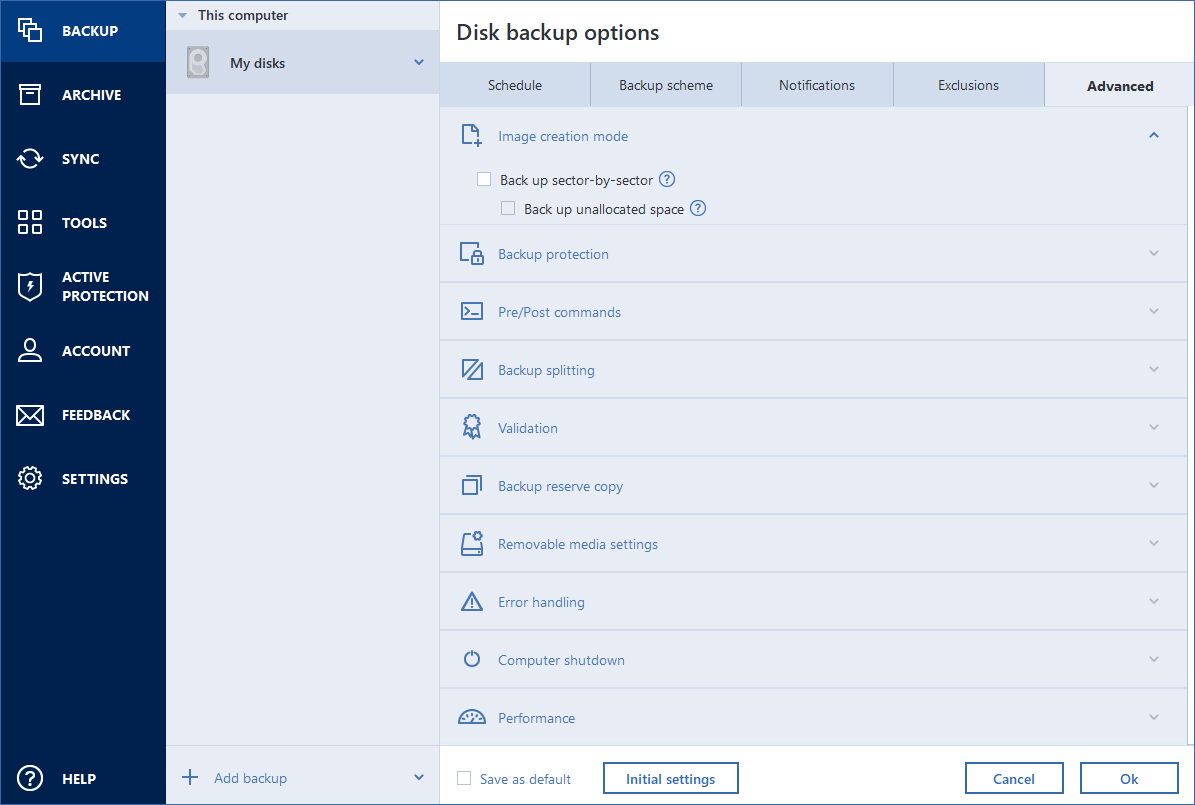Check the Back up unallocated space option

click(508, 209)
